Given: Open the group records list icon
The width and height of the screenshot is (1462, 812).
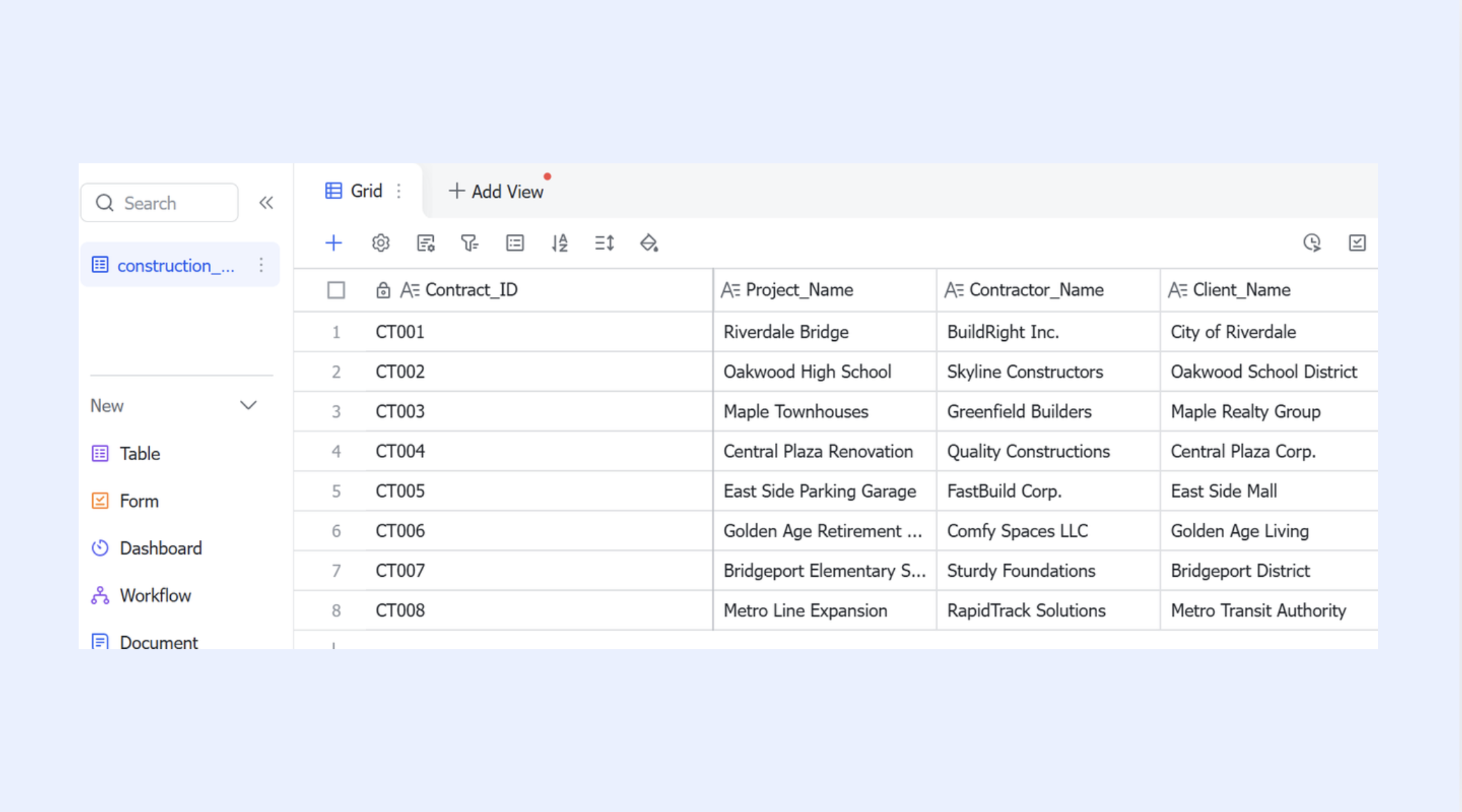Looking at the screenshot, I should (514, 243).
